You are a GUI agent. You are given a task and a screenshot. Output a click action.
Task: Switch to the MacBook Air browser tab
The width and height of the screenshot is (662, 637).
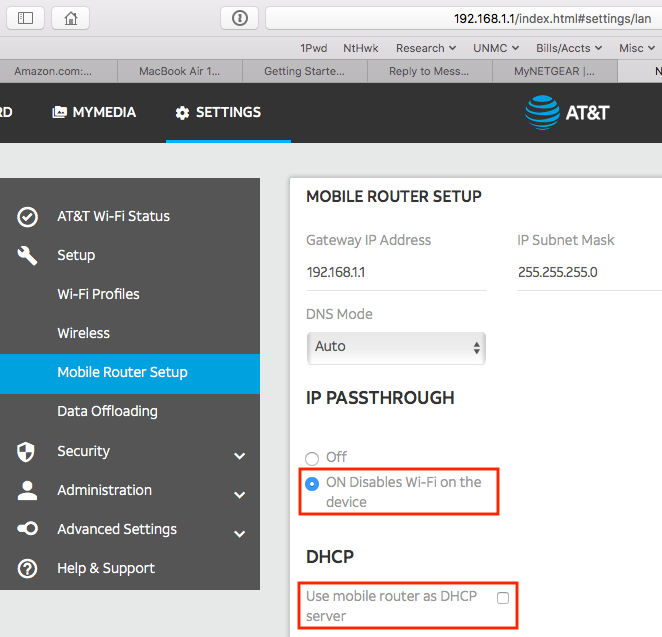click(180, 71)
